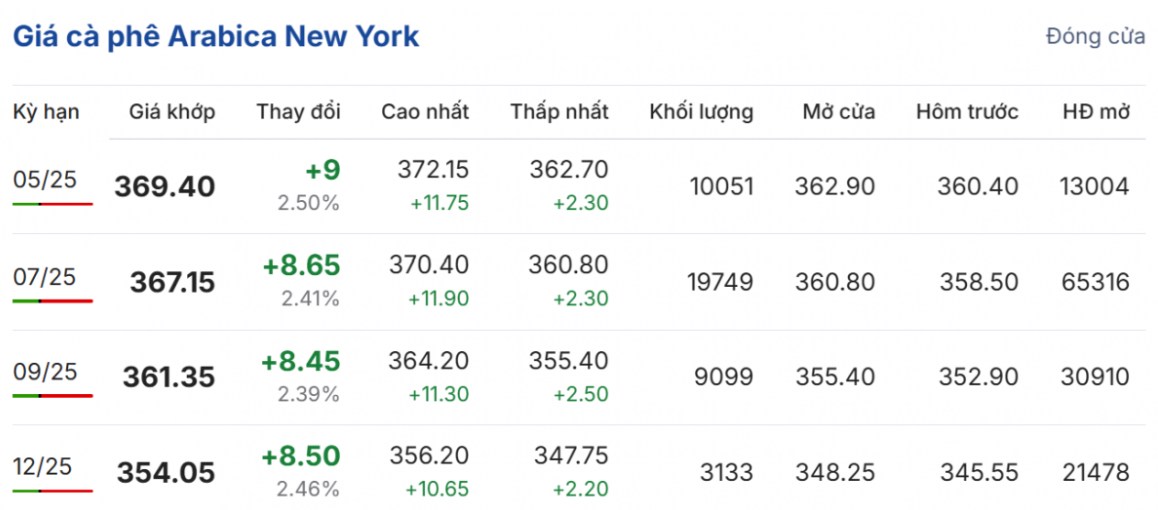Click the HĐ mở column header
This screenshot has width=1158, height=510.
[1095, 111]
